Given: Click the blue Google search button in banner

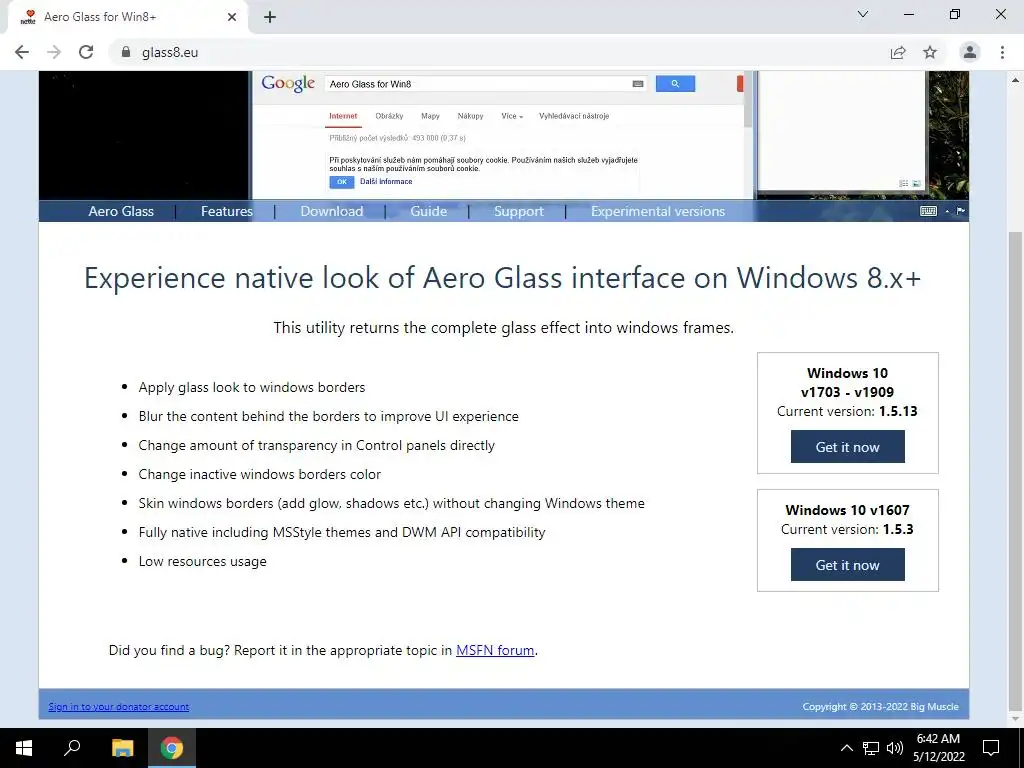Looking at the screenshot, I should (675, 84).
